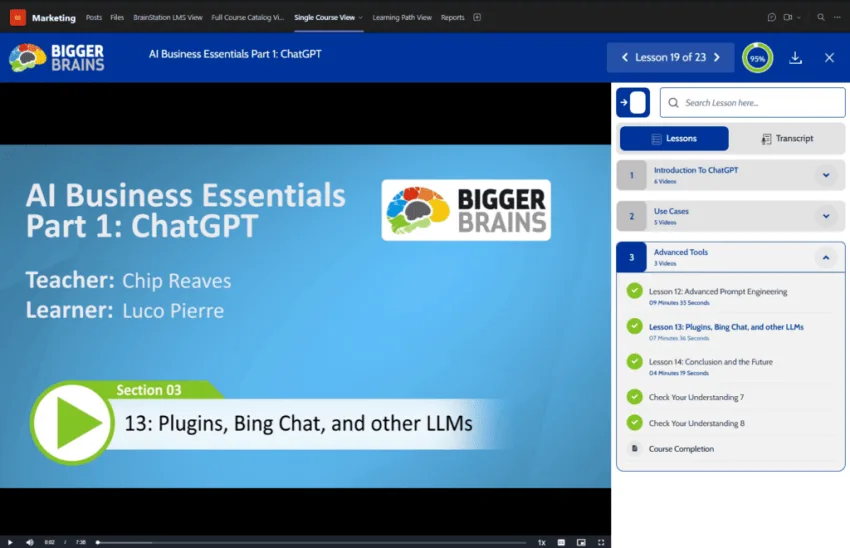Start a meeting with video camera icon

click(x=788, y=17)
